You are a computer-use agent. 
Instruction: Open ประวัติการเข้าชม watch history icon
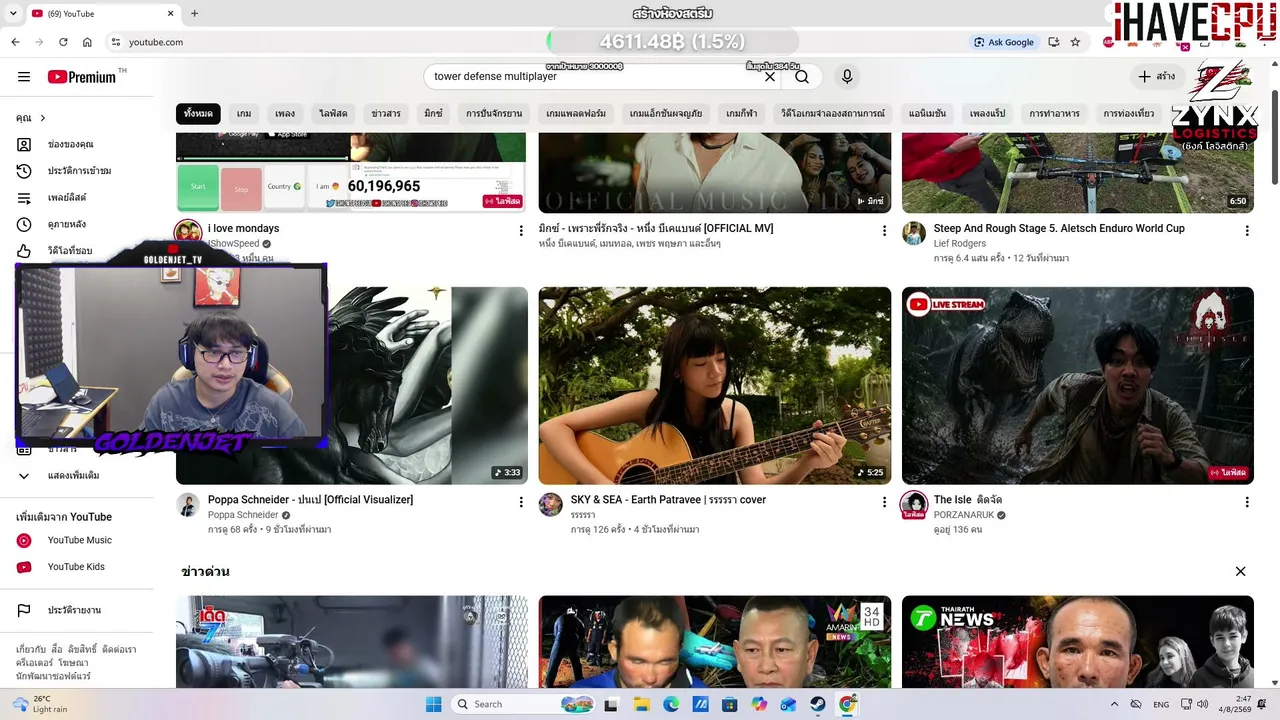click(24, 171)
